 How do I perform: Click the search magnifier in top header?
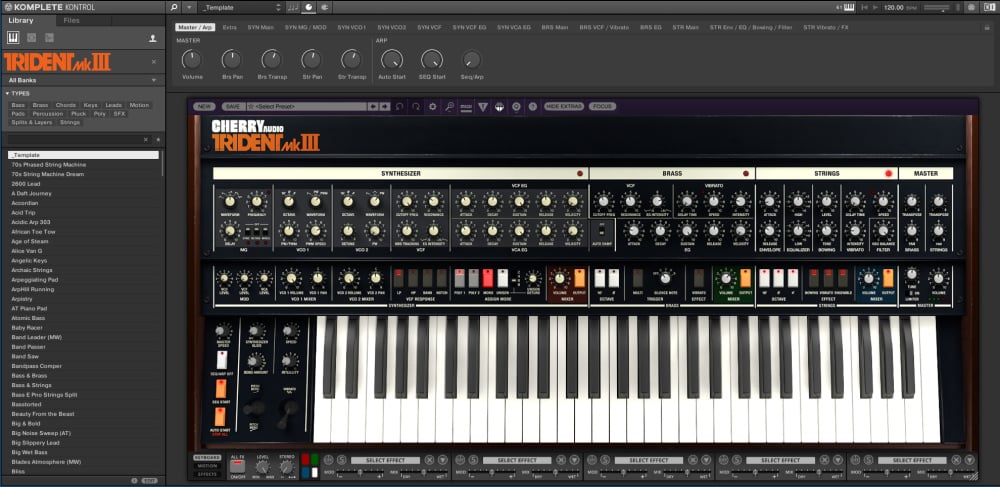175,7
